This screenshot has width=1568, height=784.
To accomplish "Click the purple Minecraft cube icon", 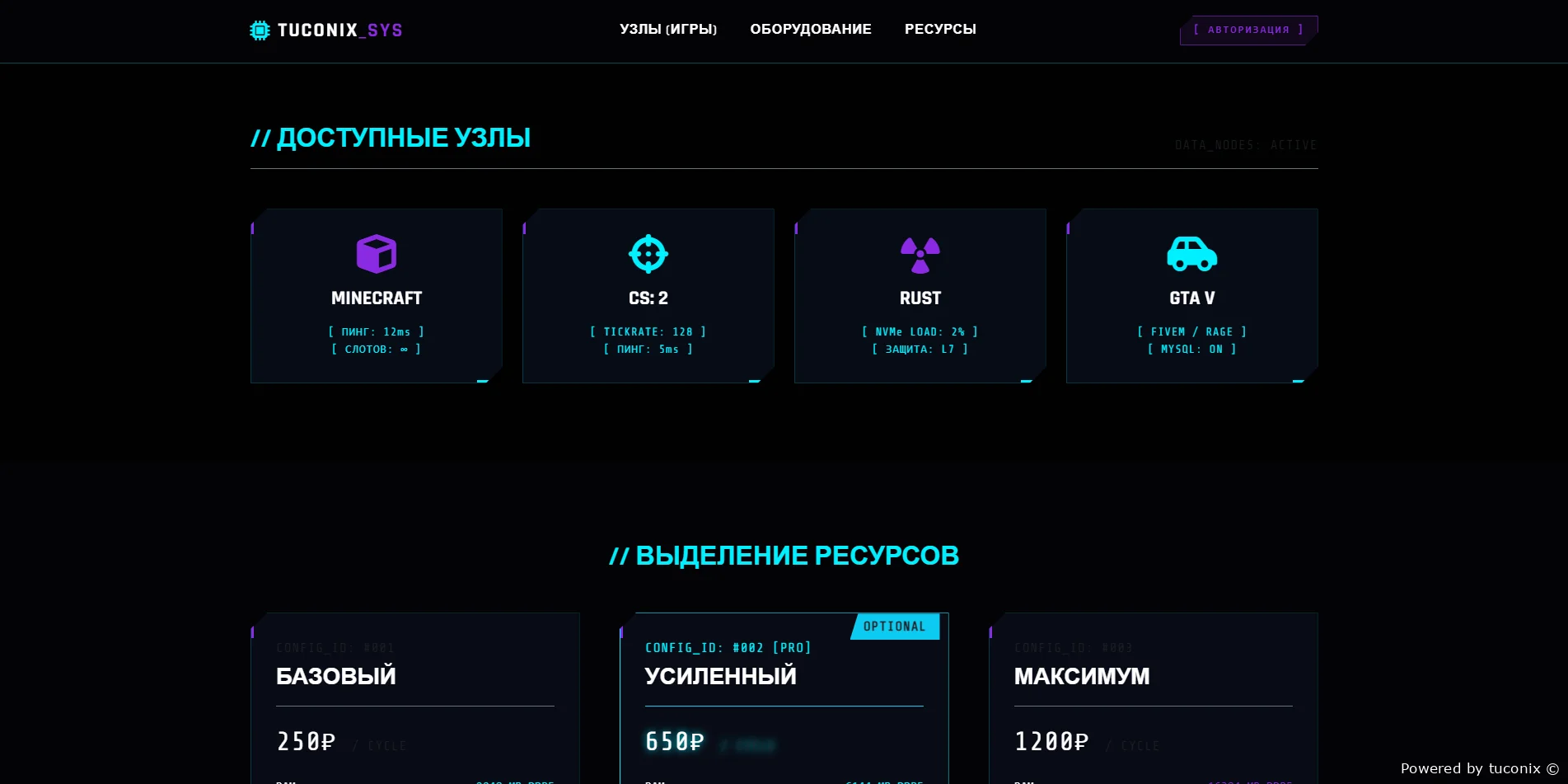I will point(376,254).
